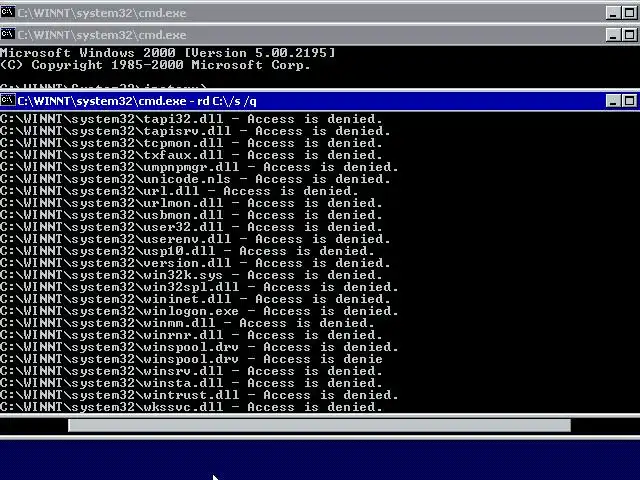Click the winsta.dll access denied line
640x480 pixels.
[191, 383]
